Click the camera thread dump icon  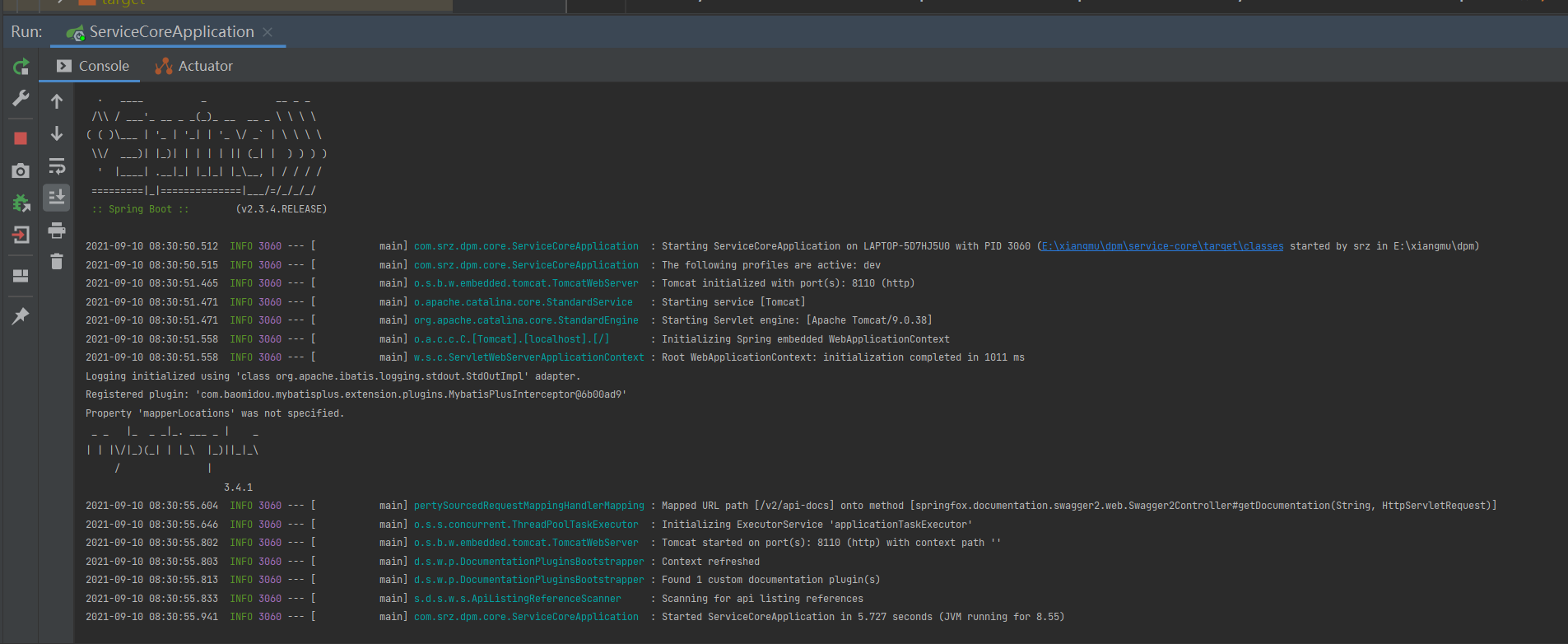point(21,170)
